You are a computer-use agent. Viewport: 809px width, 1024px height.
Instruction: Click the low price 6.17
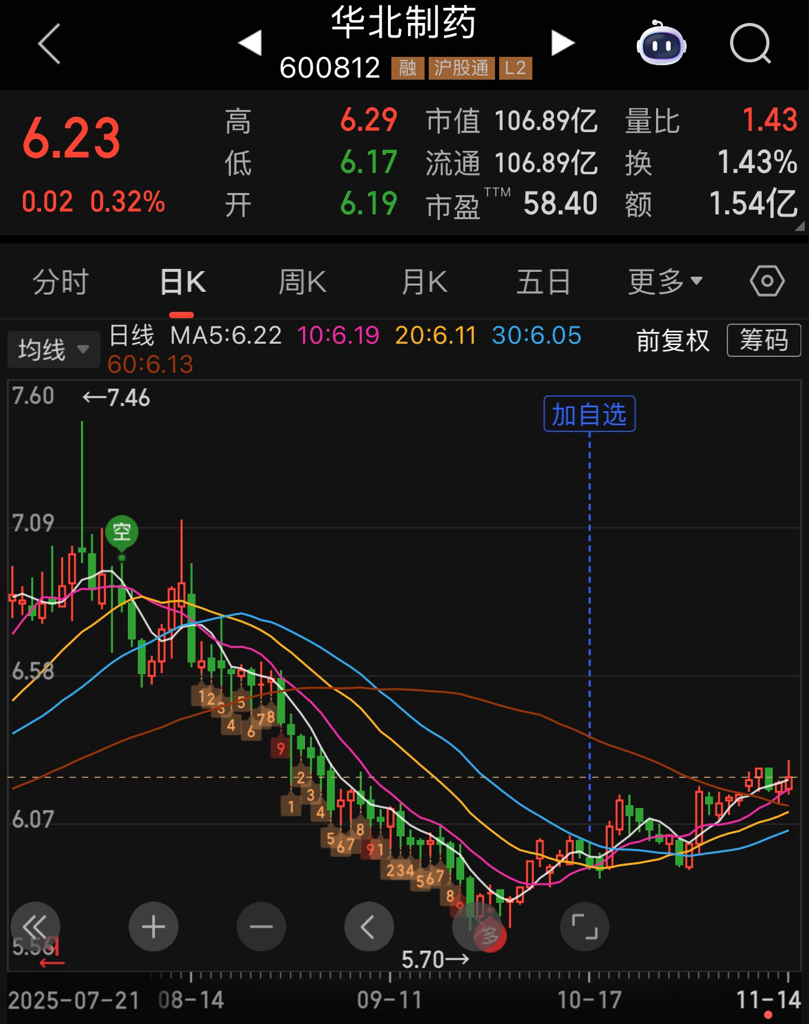[369, 162]
